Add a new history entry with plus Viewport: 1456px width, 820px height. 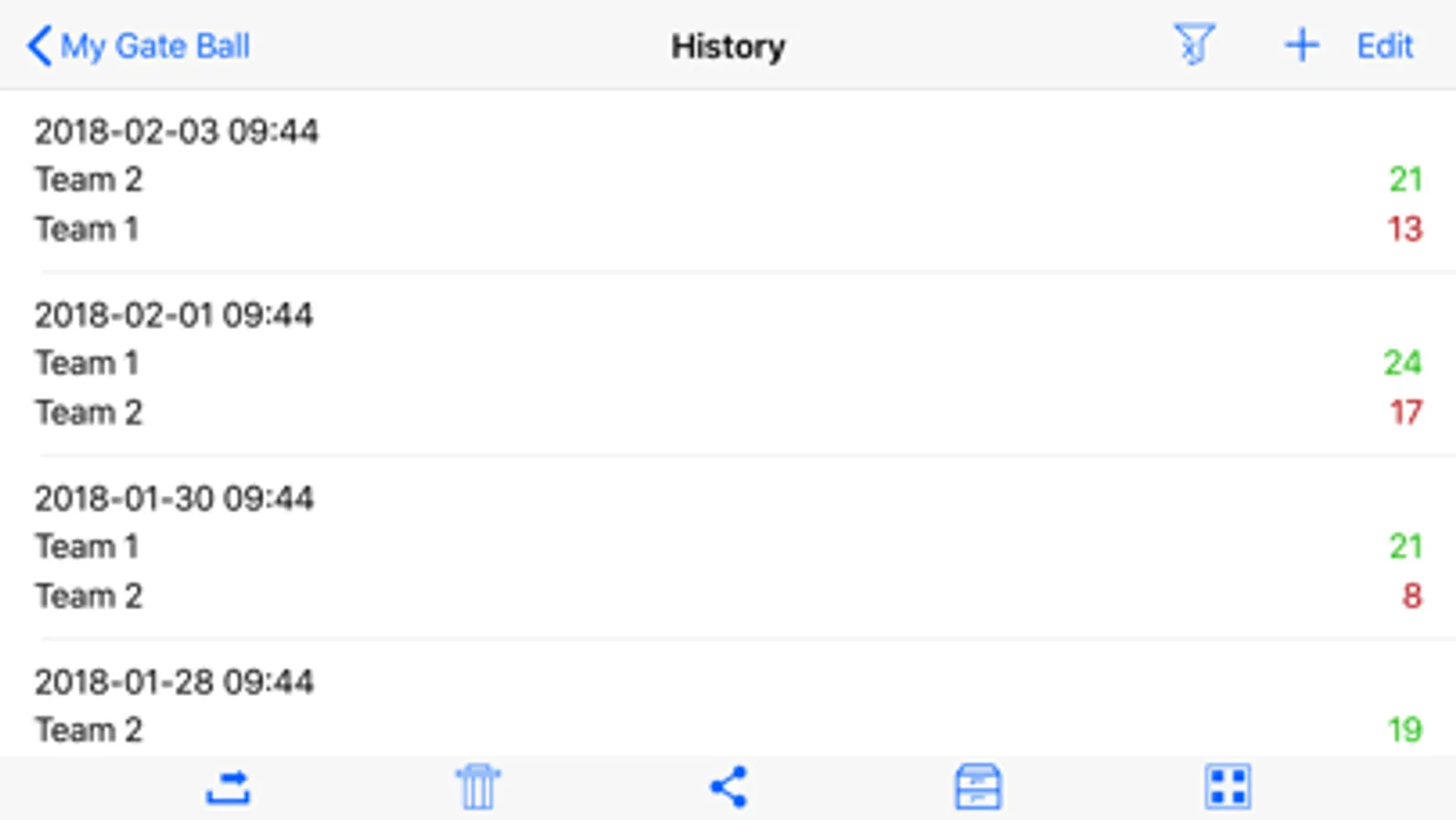1301,45
